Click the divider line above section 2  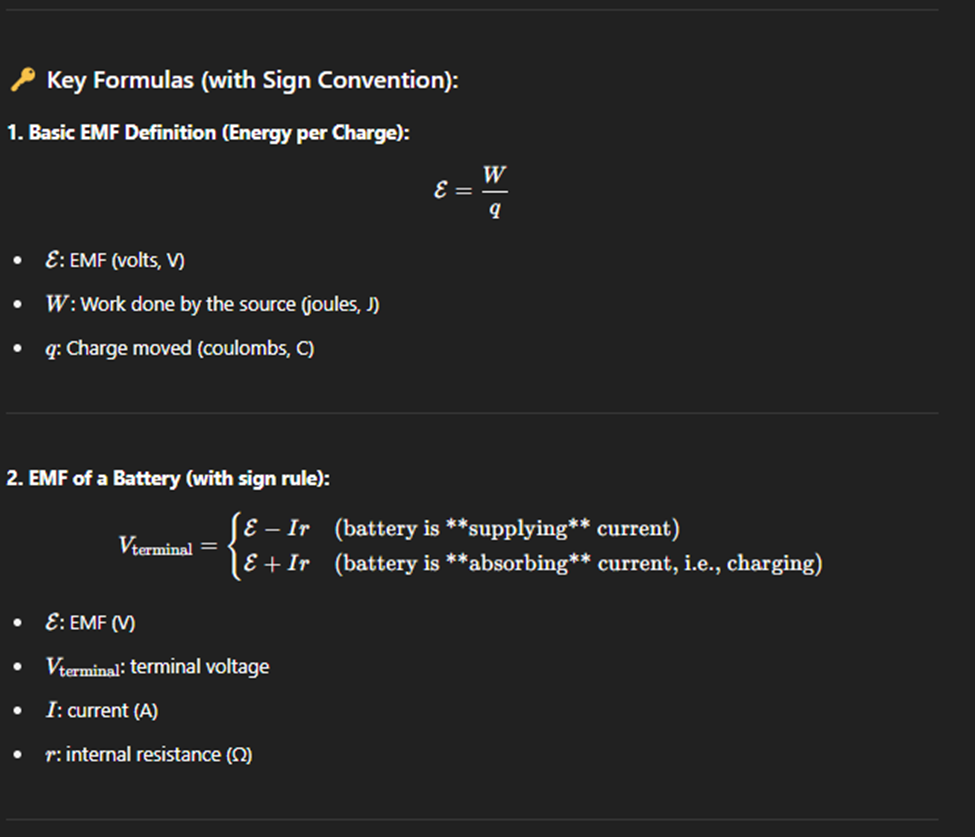point(470,413)
